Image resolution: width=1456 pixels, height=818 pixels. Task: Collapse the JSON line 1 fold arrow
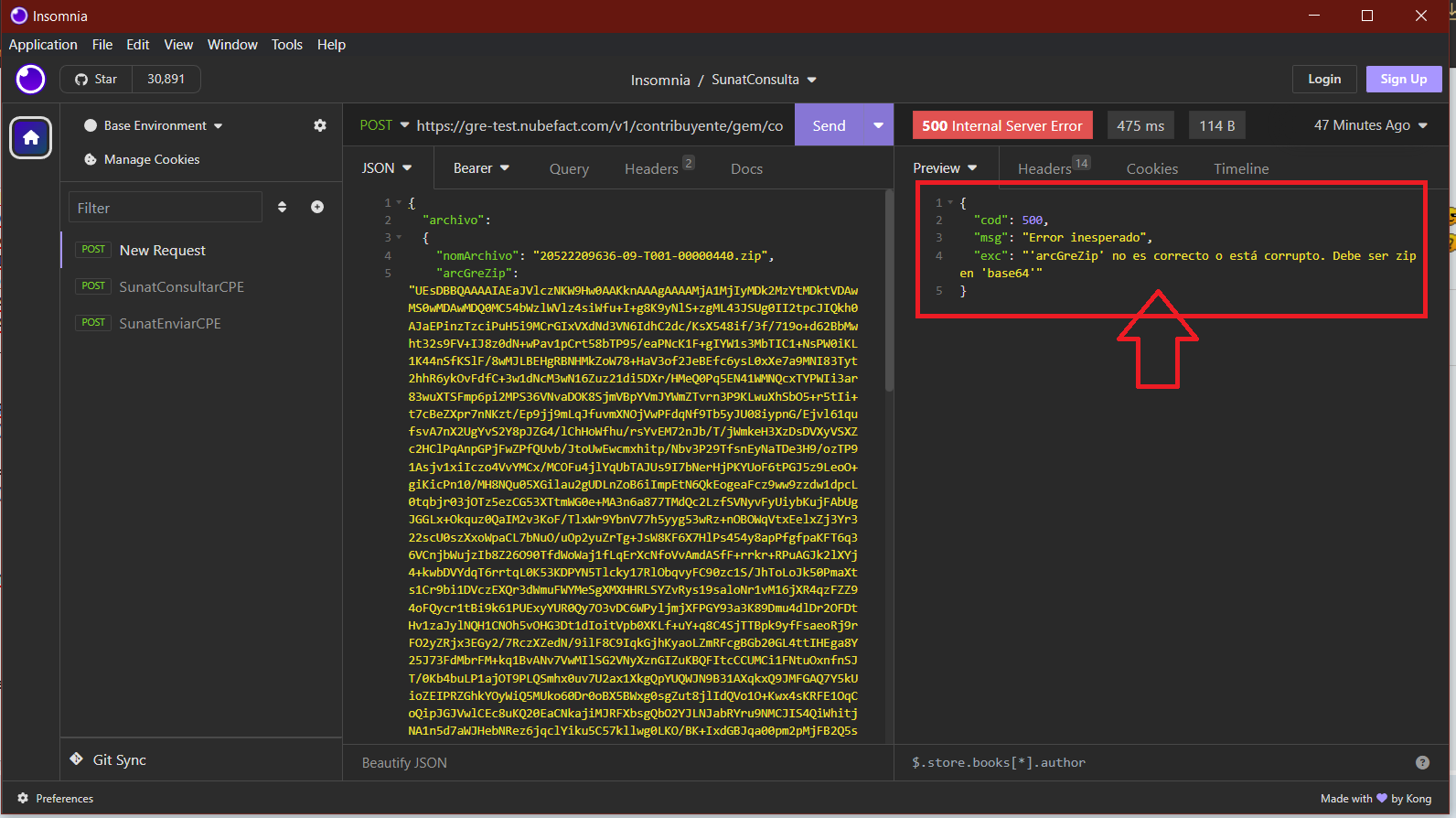click(400, 203)
